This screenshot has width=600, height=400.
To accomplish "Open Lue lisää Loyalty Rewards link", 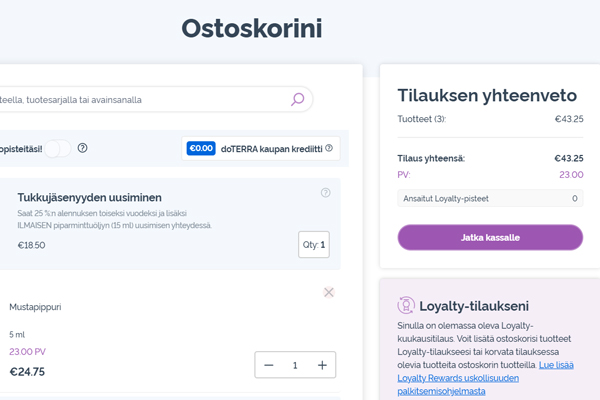I will click(485, 378).
